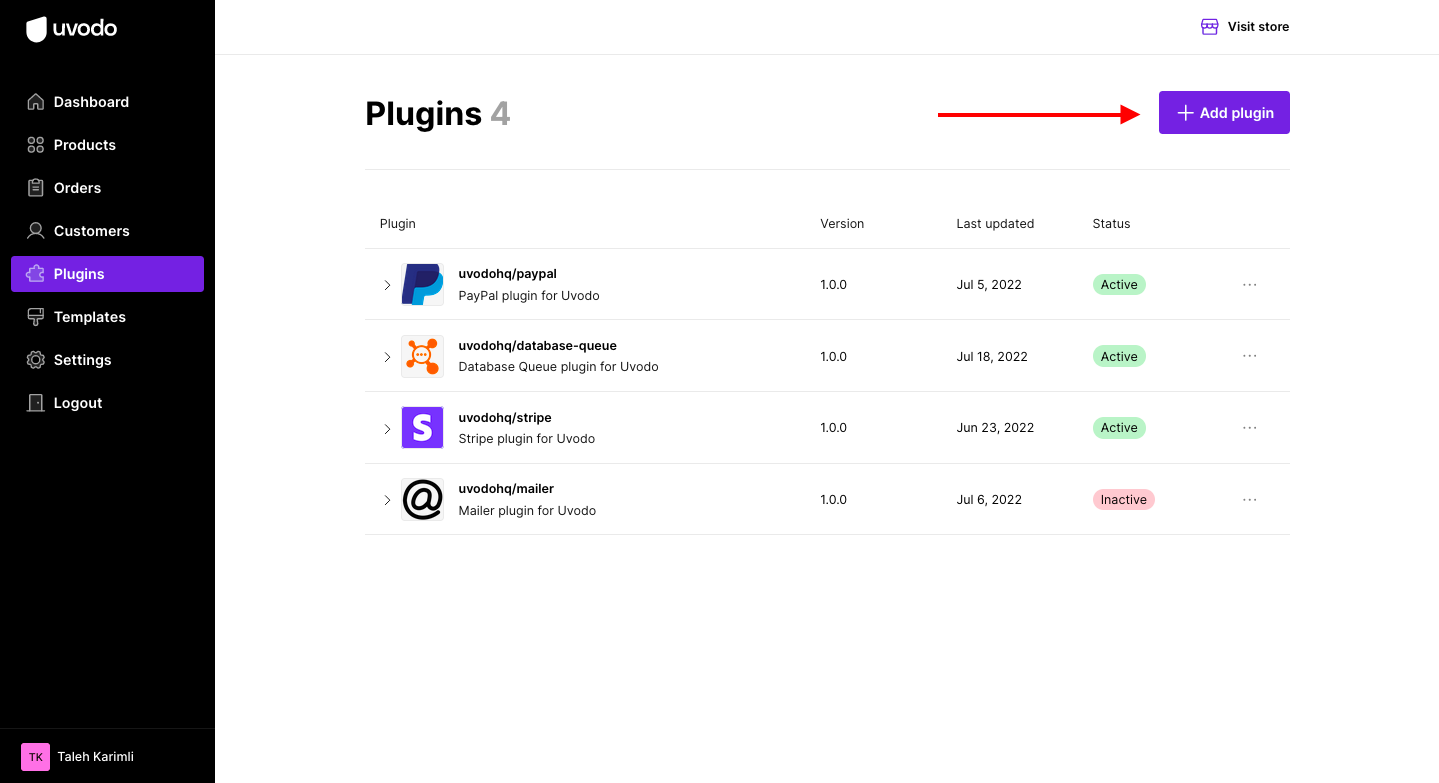The width and height of the screenshot is (1439, 783).
Task: Click the Templates paint roller icon
Action: pyautogui.click(x=36, y=317)
